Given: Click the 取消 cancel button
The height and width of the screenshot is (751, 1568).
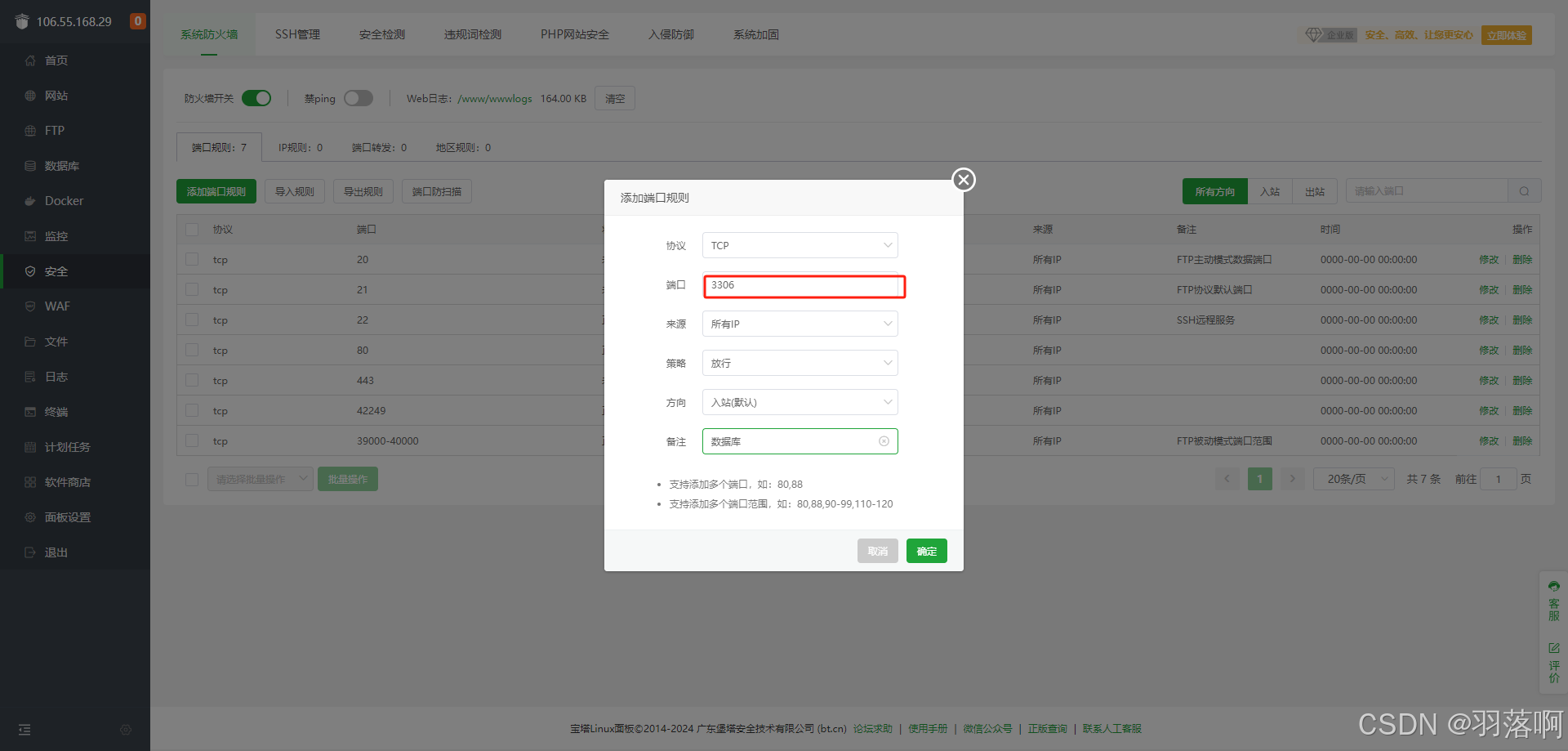Looking at the screenshot, I should point(877,551).
